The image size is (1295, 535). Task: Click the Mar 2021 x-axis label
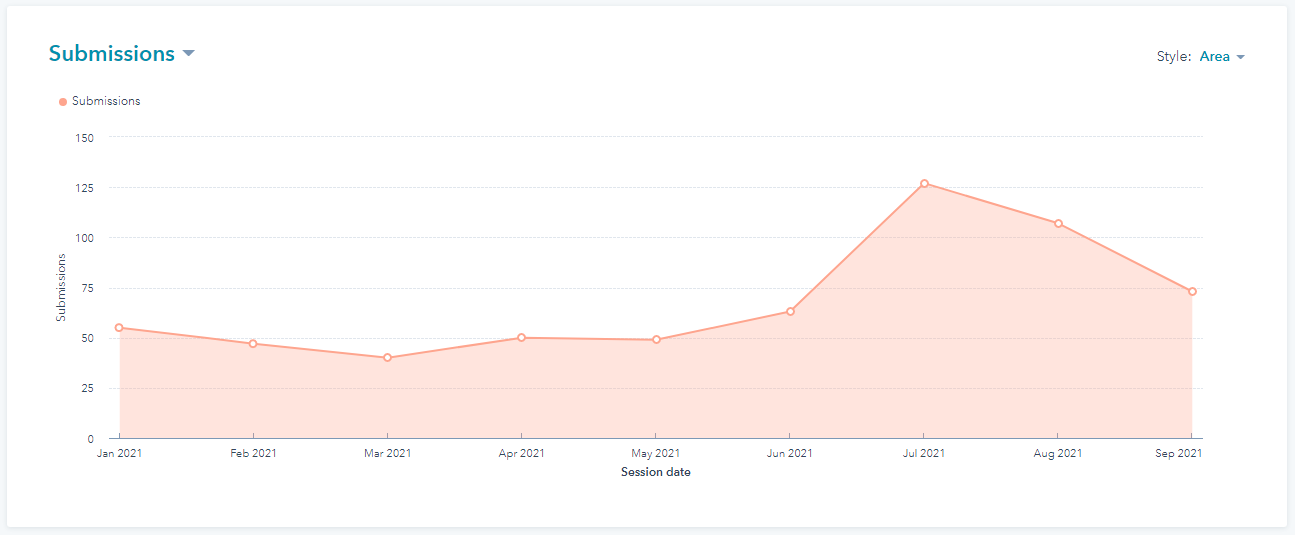pyautogui.click(x=387, y=454)
